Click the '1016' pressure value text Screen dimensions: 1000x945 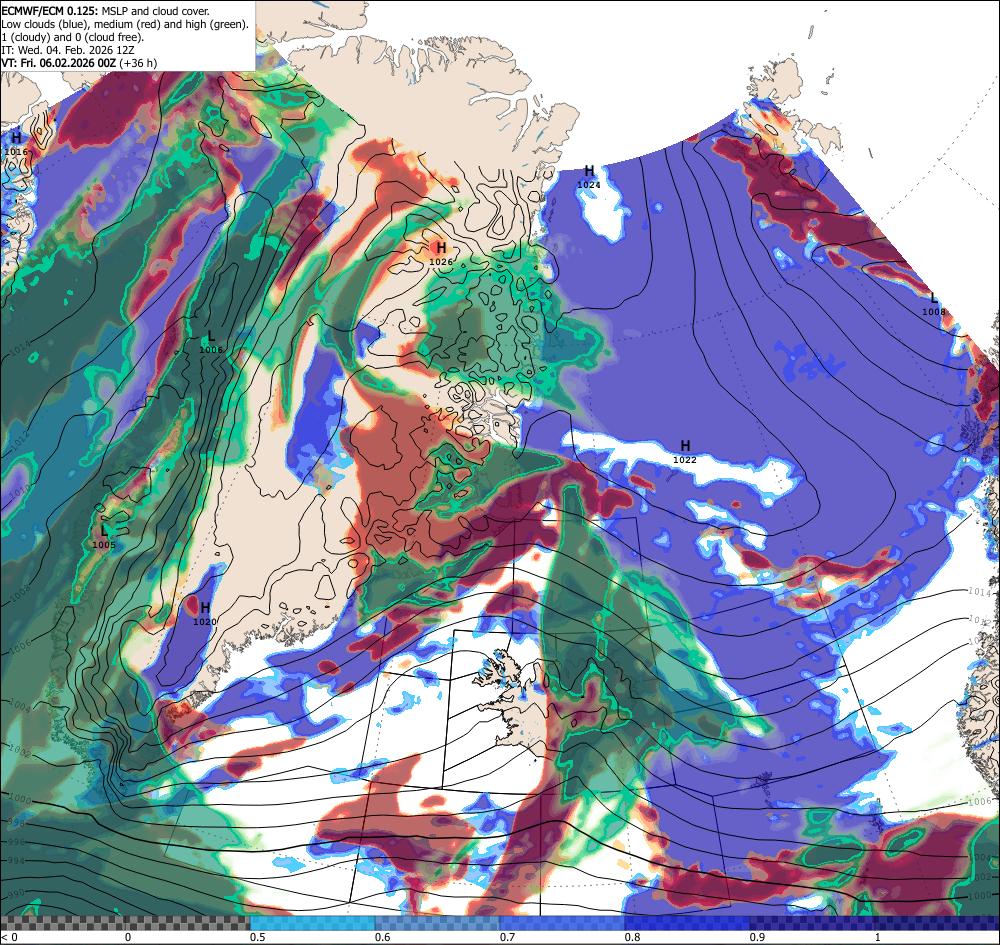point(16,152)
